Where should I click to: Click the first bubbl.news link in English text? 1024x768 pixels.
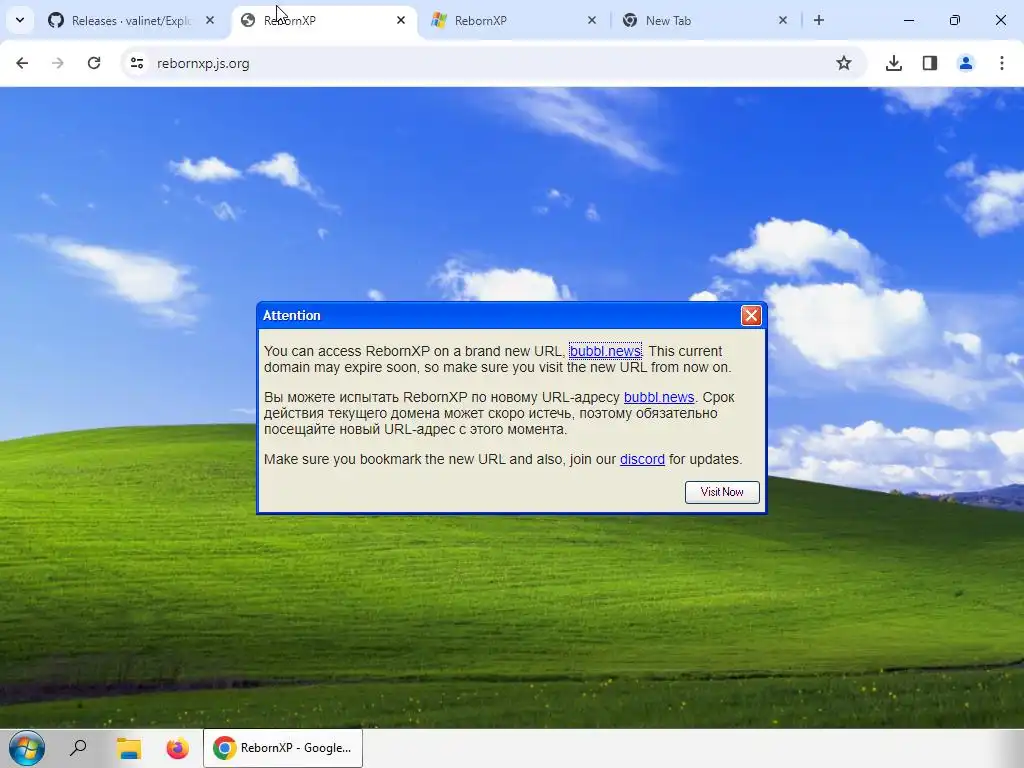(605, 351)
